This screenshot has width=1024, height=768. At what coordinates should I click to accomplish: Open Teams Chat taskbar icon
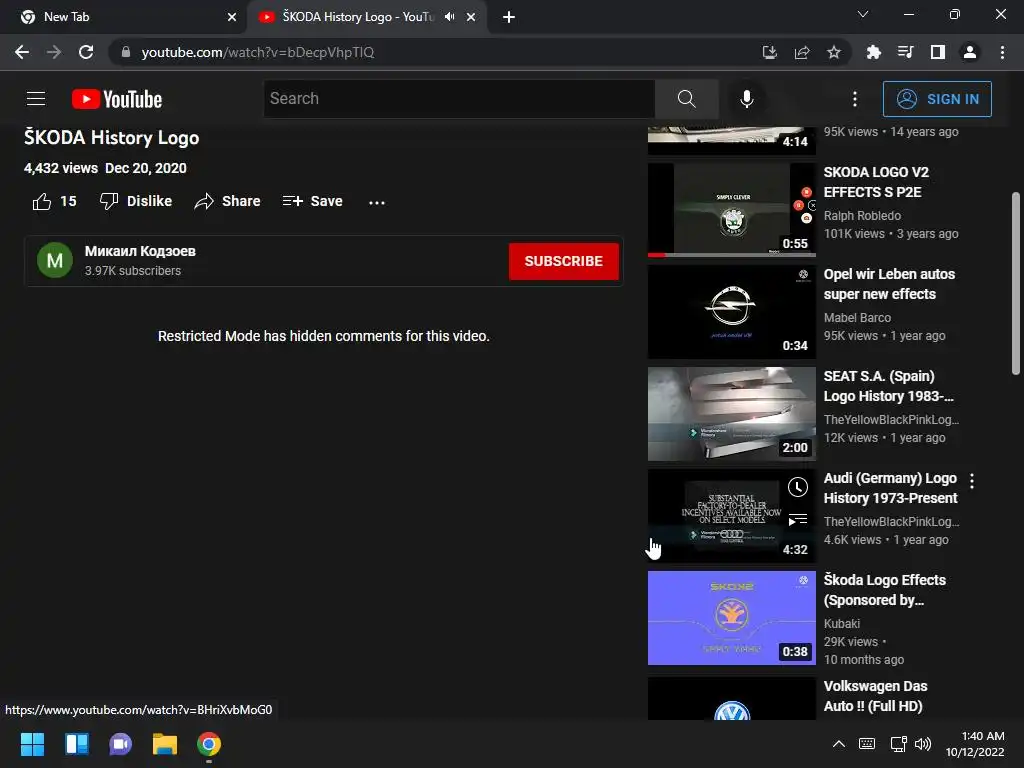coord(120,744)
